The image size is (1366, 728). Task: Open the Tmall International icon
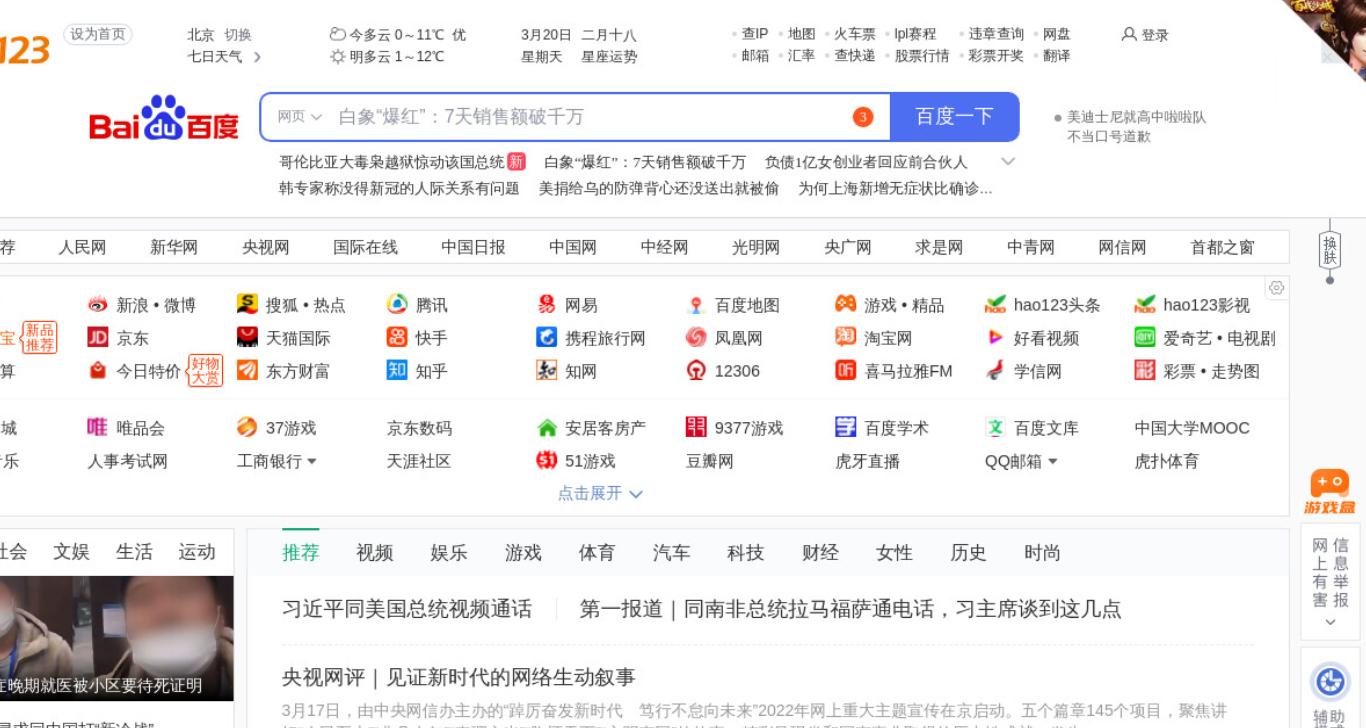[246, 338]
